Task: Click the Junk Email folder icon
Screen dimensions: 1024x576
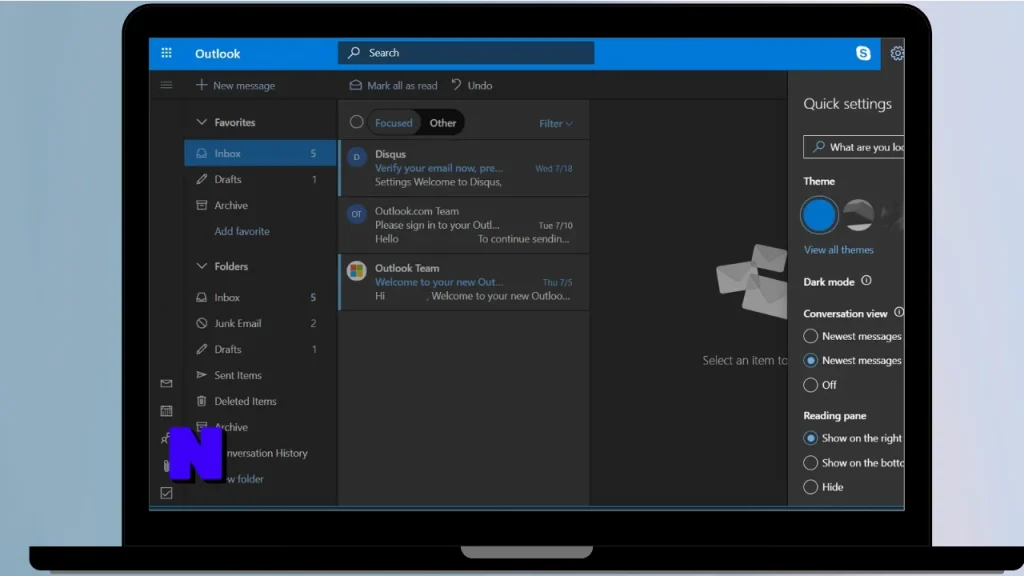Action: pyautogui.click(x=201, y=323)
